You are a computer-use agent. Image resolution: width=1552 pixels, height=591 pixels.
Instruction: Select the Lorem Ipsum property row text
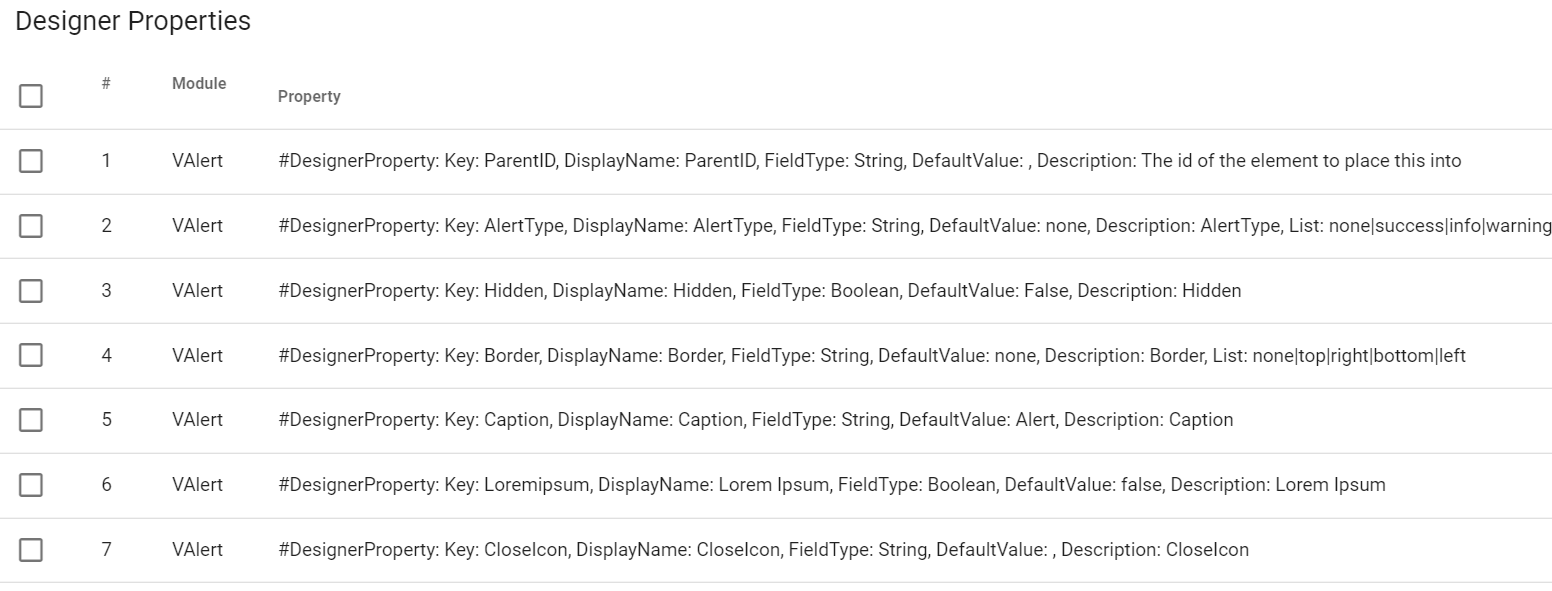tap(832, 485)
